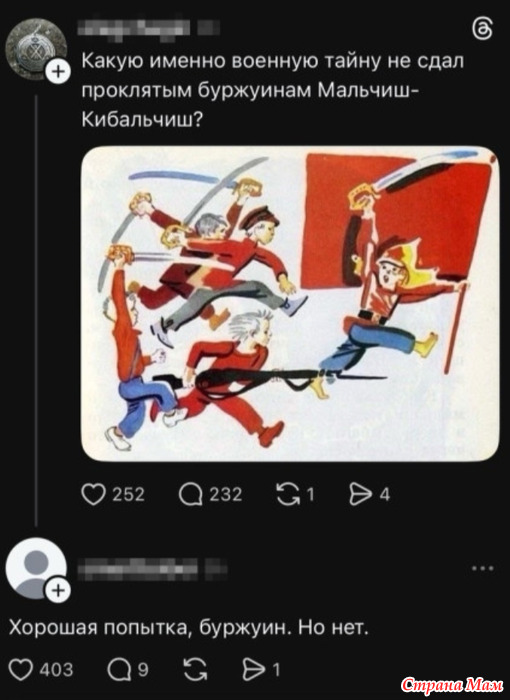Open replies to the comment with 9 replies
510x700 pixels.
click(x=117, y=670)
